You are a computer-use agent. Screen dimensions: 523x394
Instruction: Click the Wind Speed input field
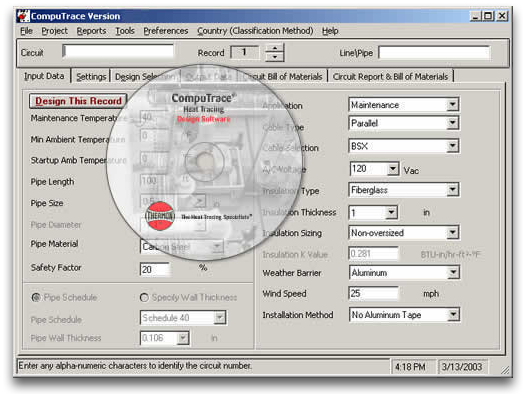[374, 294]
